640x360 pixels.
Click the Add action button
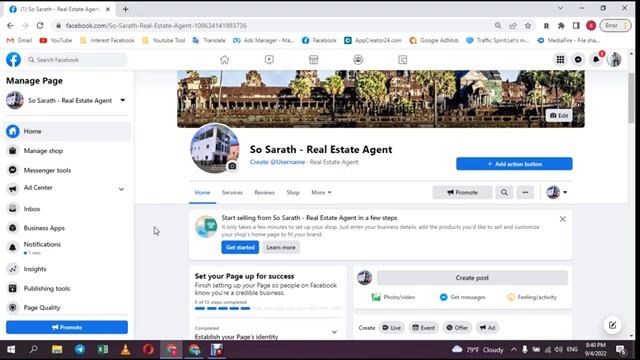coord(514,164)
